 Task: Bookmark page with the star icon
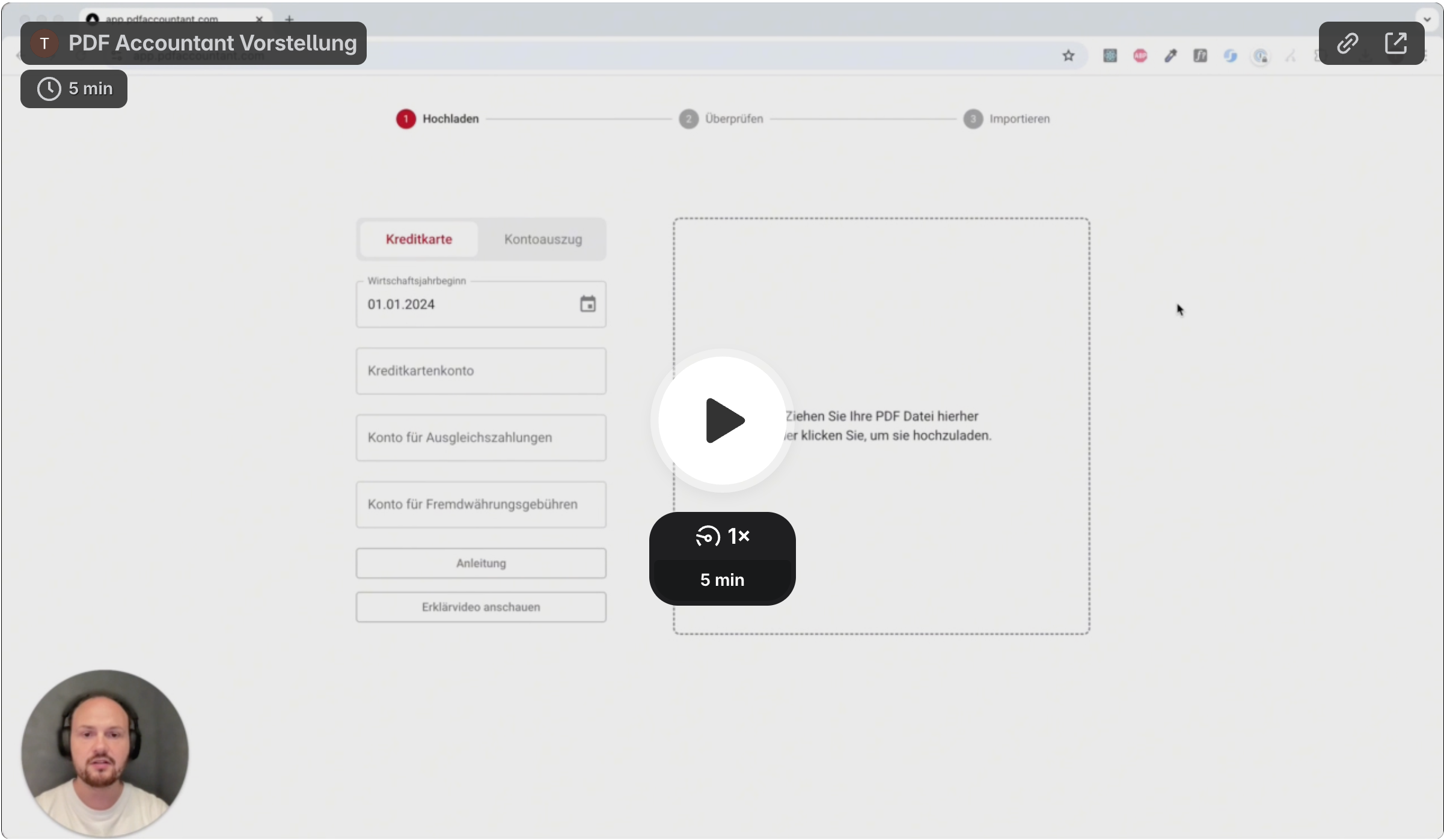coord(1068,56)
